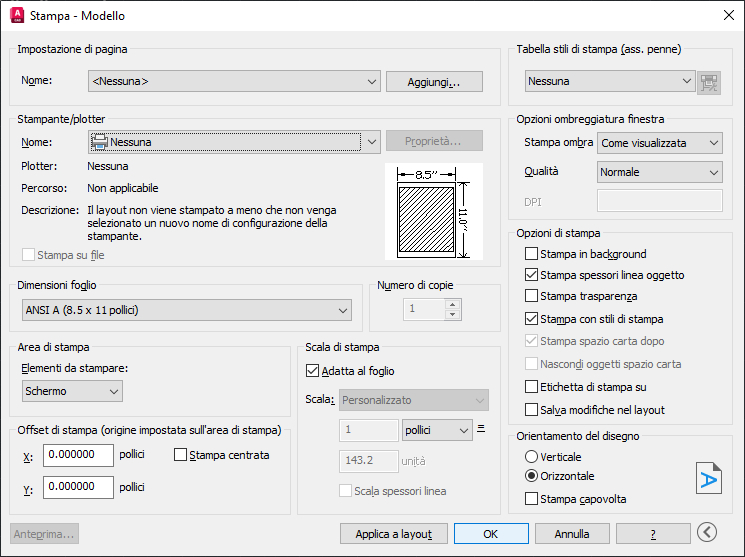Expand the Elementi da stampare dropdown
The height and width of the screenshot is (557, 745).
point(71,391)
